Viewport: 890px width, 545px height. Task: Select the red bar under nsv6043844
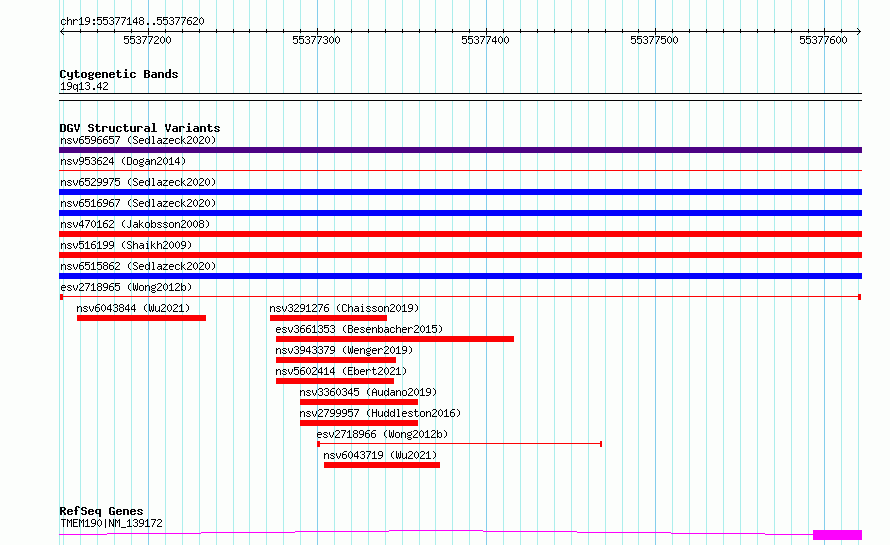[141, 318]
